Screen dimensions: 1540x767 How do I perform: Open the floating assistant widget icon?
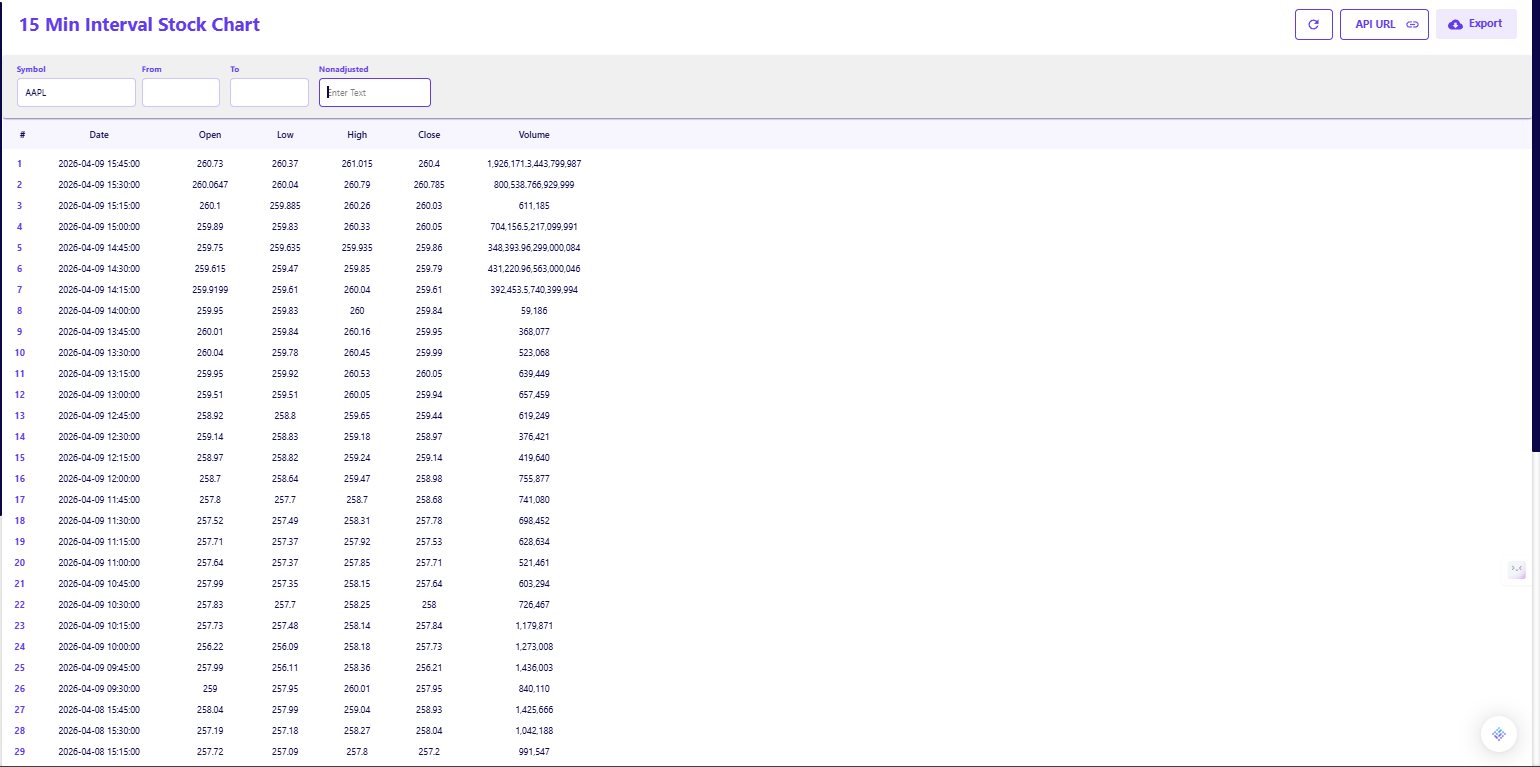click(x=1498, y=734)
